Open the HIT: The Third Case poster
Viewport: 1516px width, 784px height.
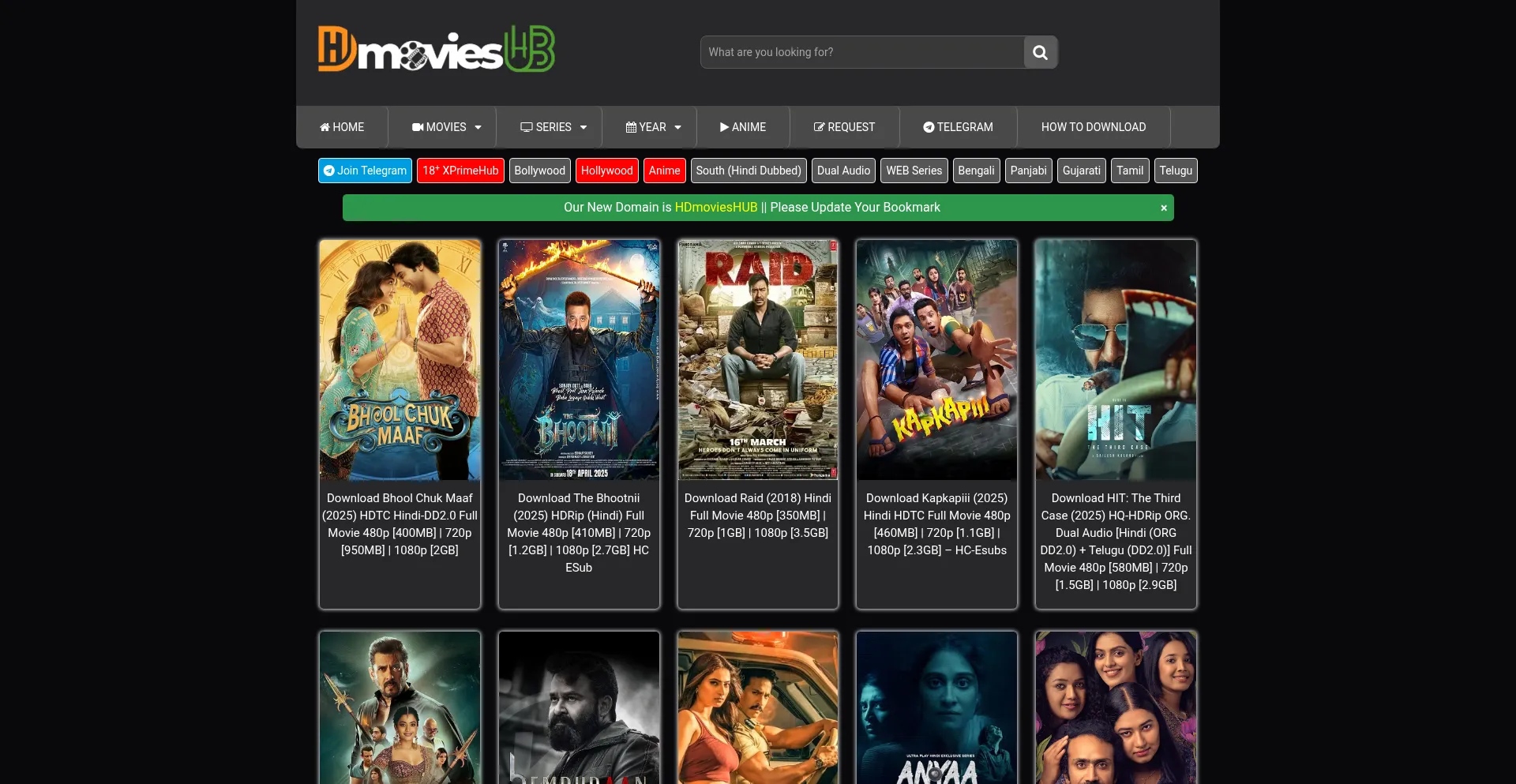click(x=1116, y=360)
